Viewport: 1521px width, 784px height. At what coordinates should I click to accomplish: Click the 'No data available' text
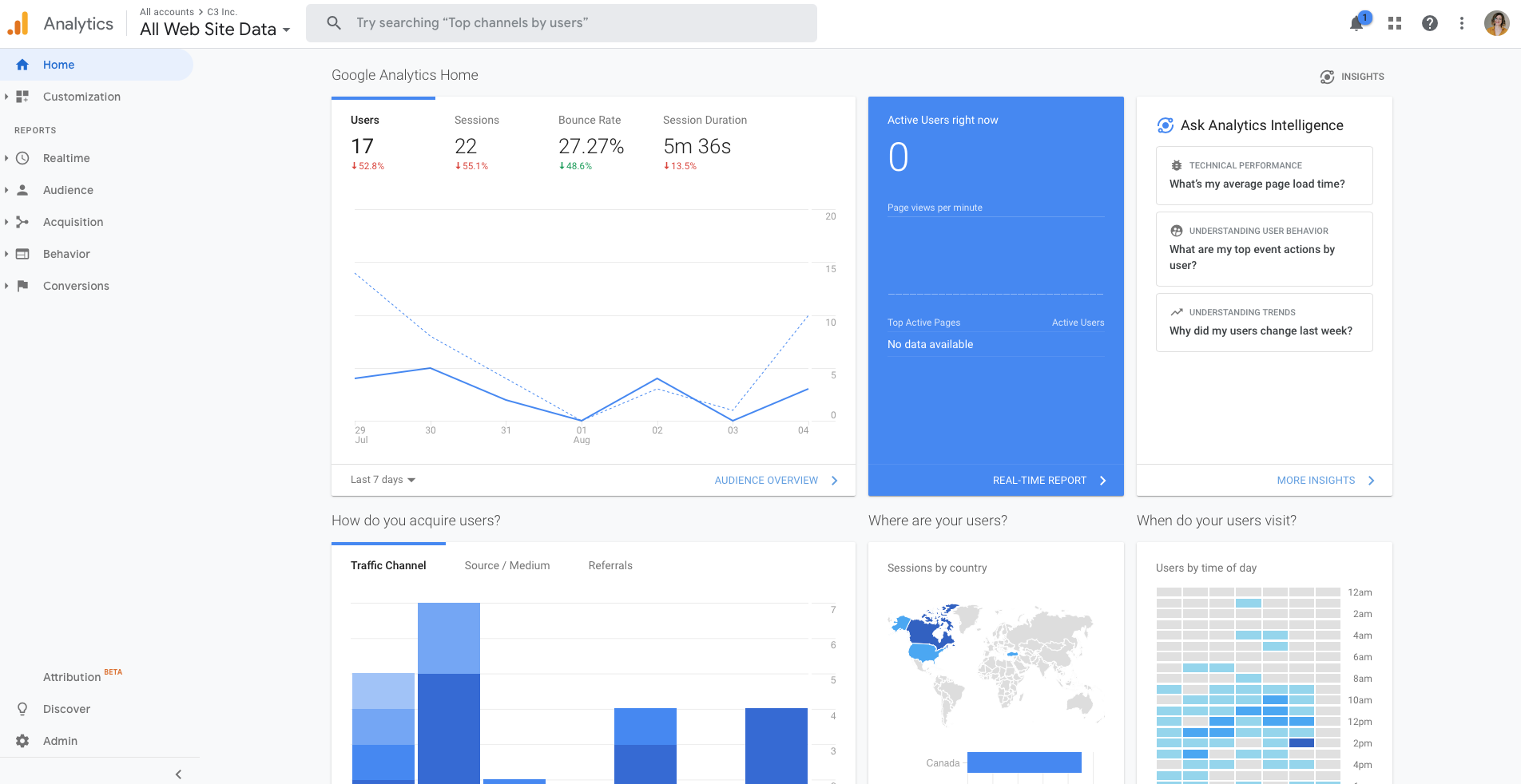pos(930,344)
